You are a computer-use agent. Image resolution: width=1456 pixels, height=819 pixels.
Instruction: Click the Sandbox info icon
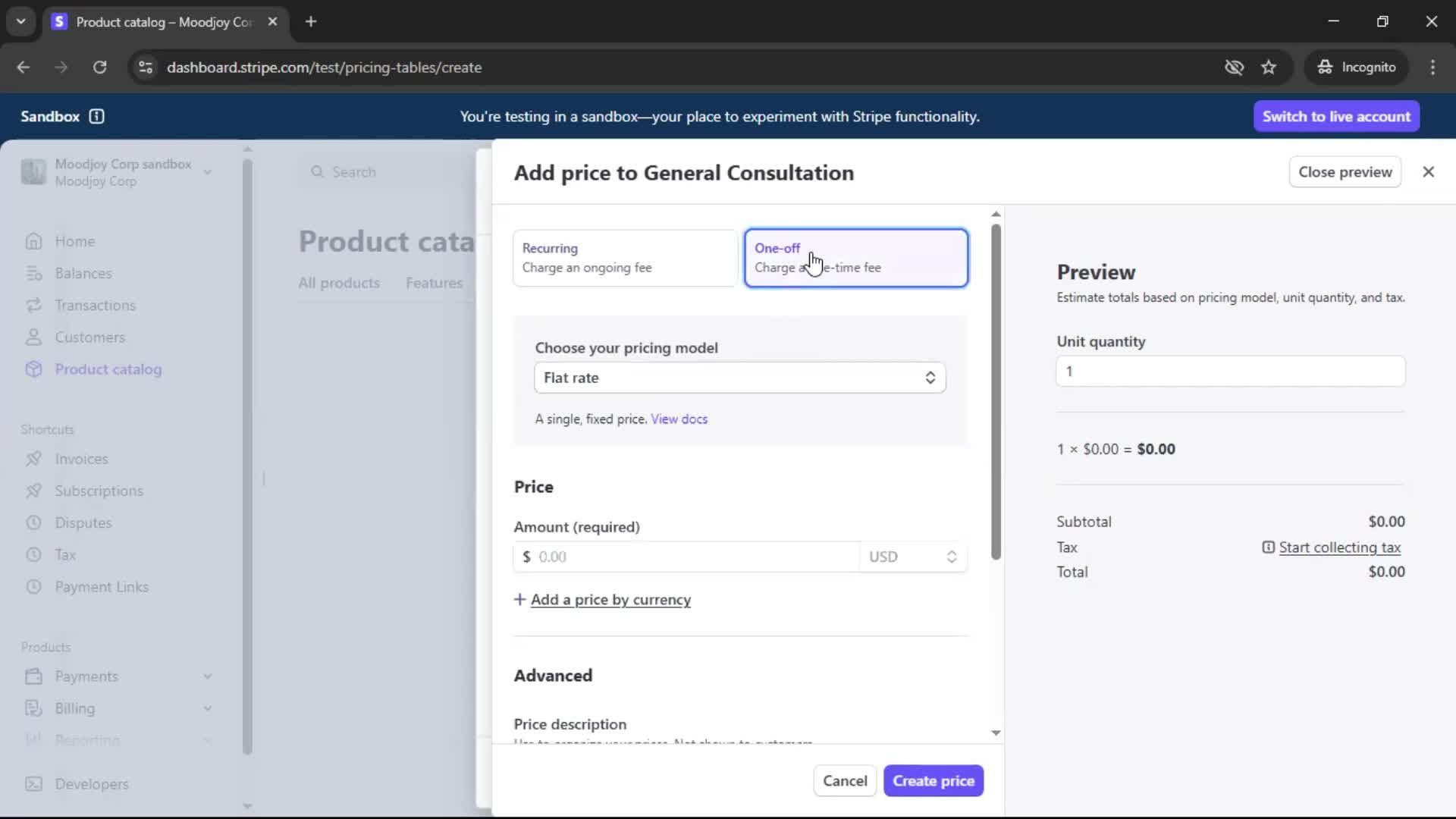96,116
